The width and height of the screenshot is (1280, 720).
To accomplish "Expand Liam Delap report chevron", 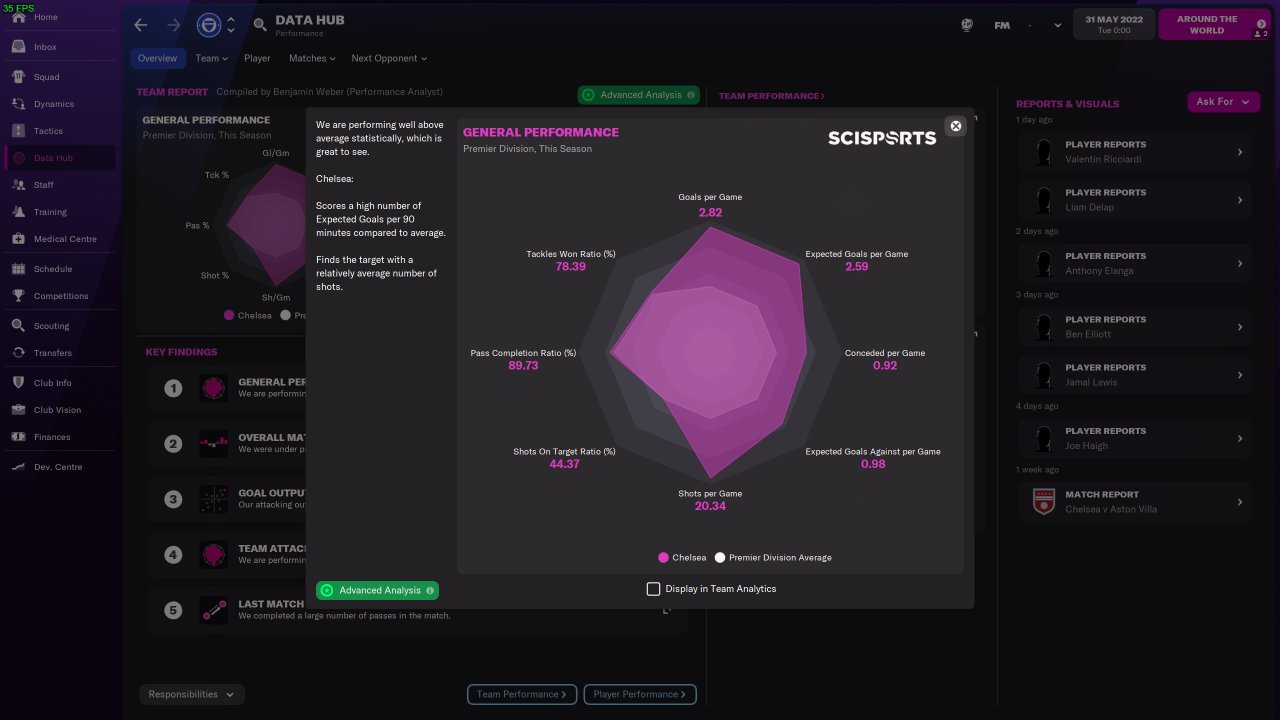I will 1240,200.
